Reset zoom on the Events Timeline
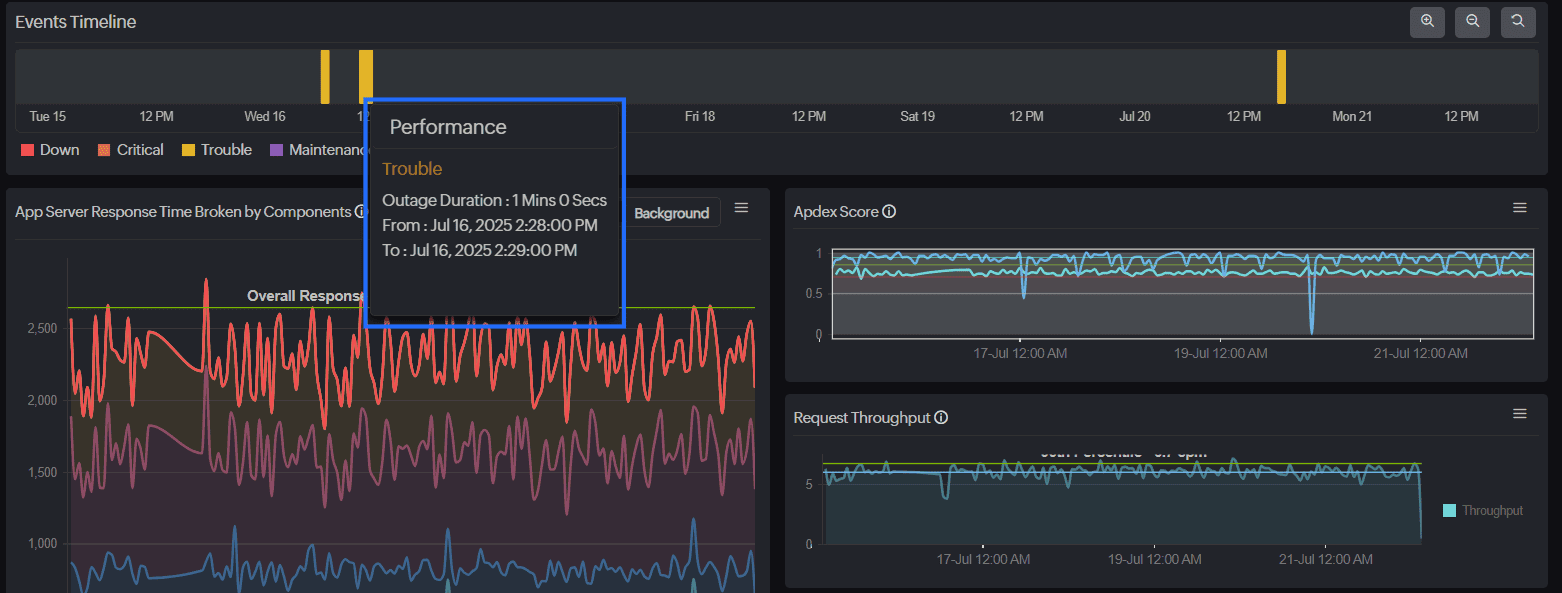This screenshot has width=1562, height=593. point(1518,22)
